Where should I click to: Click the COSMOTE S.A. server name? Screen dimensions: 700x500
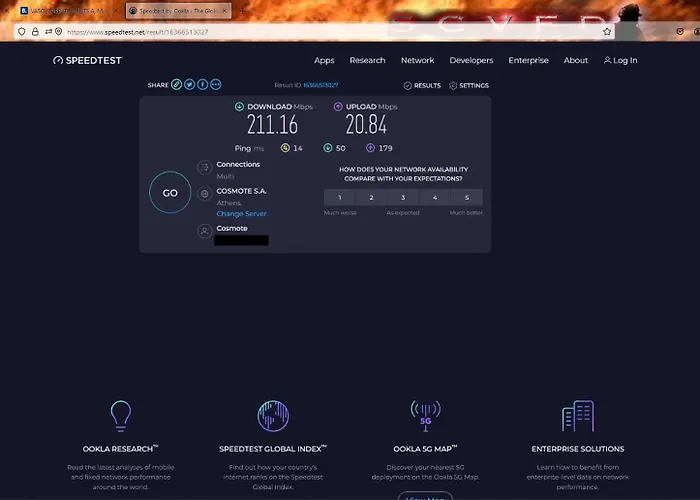point(242,191)
